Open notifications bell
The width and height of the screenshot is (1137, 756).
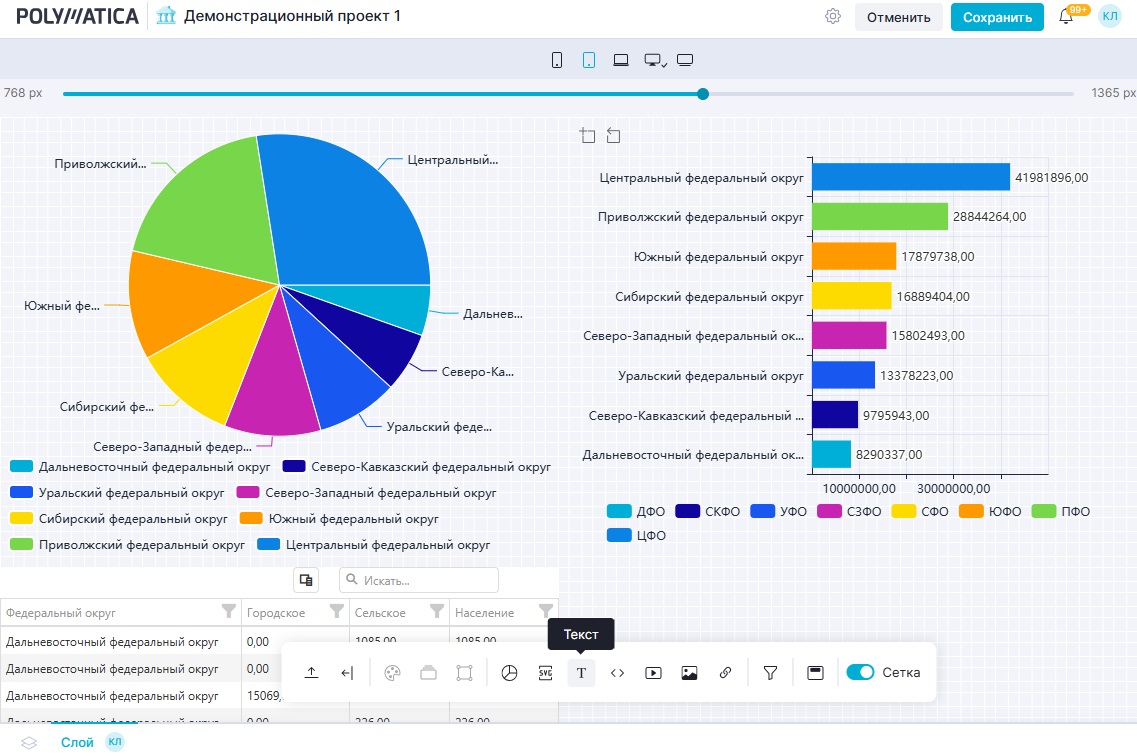pos(1066,17)
